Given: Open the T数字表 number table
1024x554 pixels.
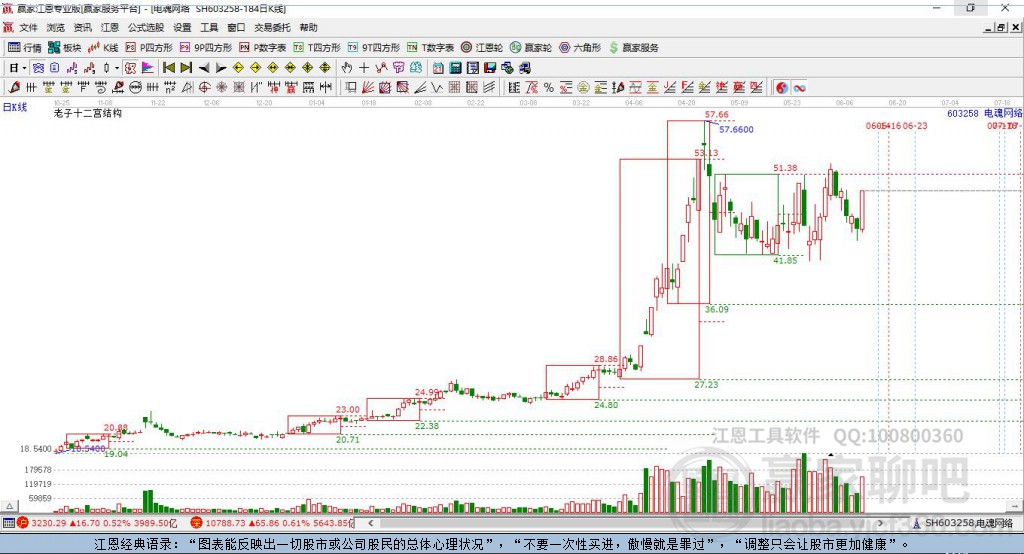Looking at the screenshot, I should click(x=430, y=48).
